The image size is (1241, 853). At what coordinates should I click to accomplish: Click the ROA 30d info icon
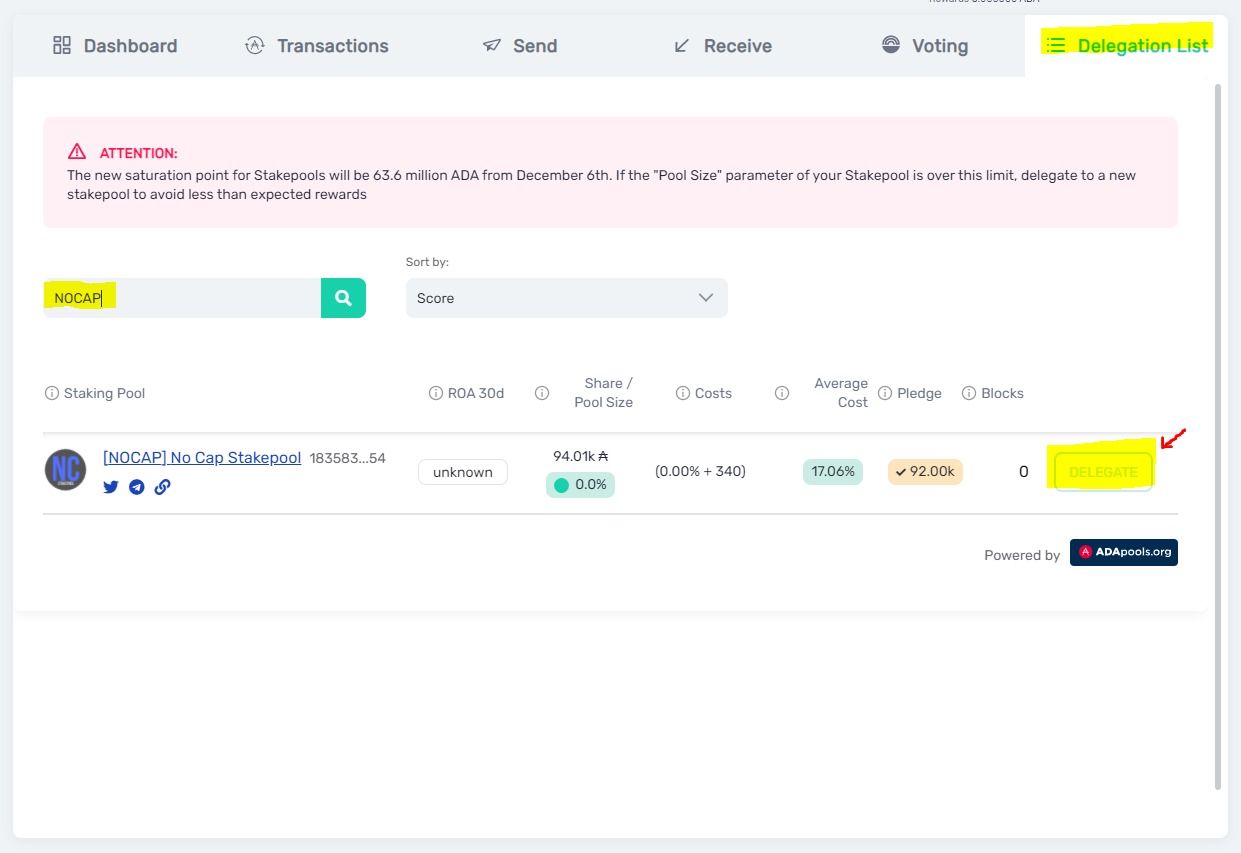436,393
